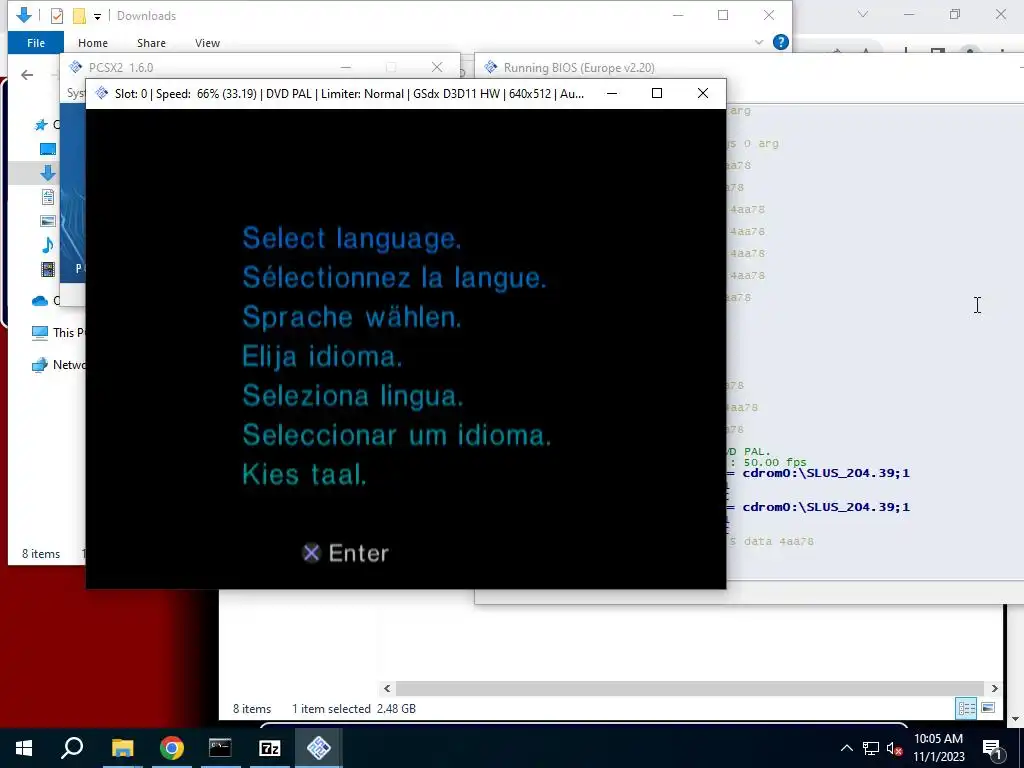Image resolution: width=1024 pixels, height=768 pixels.
Task: Open Music note icon in sidebar
Action: [x=48, y=245]
